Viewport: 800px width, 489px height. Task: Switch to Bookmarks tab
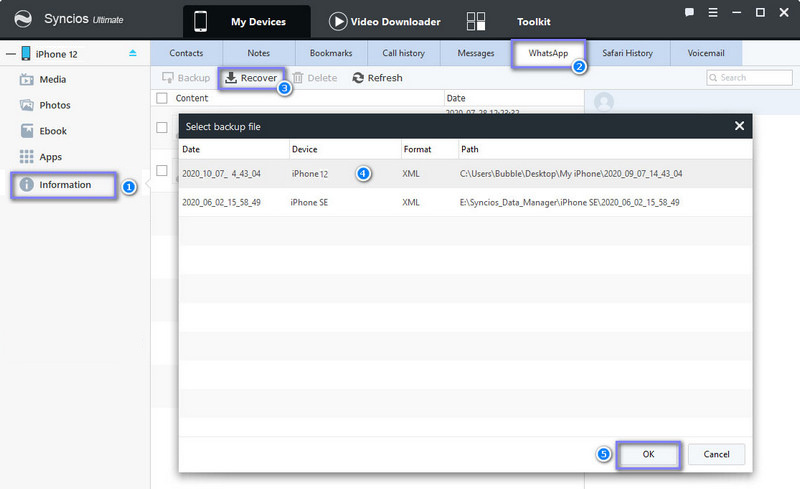(x=331, y=53)
